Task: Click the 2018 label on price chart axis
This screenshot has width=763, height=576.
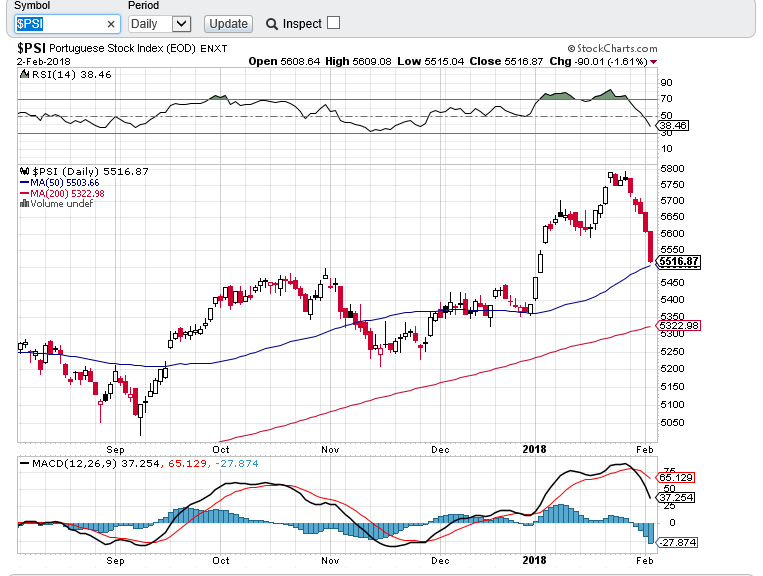Action: pyautogui.click(x=534, y=449)
